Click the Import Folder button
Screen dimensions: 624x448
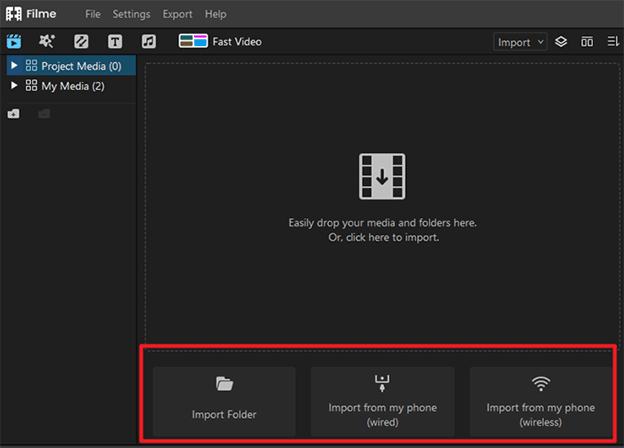[224, 399]
